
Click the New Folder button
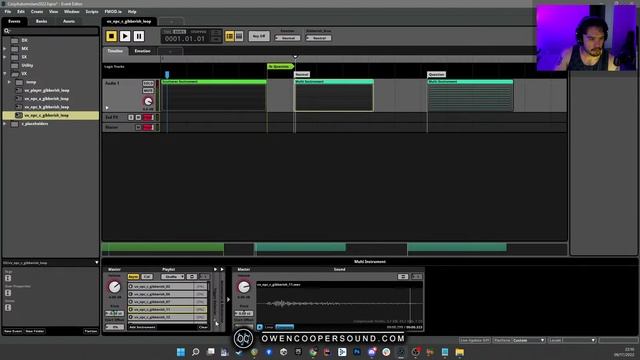click(x=35, y=331)
